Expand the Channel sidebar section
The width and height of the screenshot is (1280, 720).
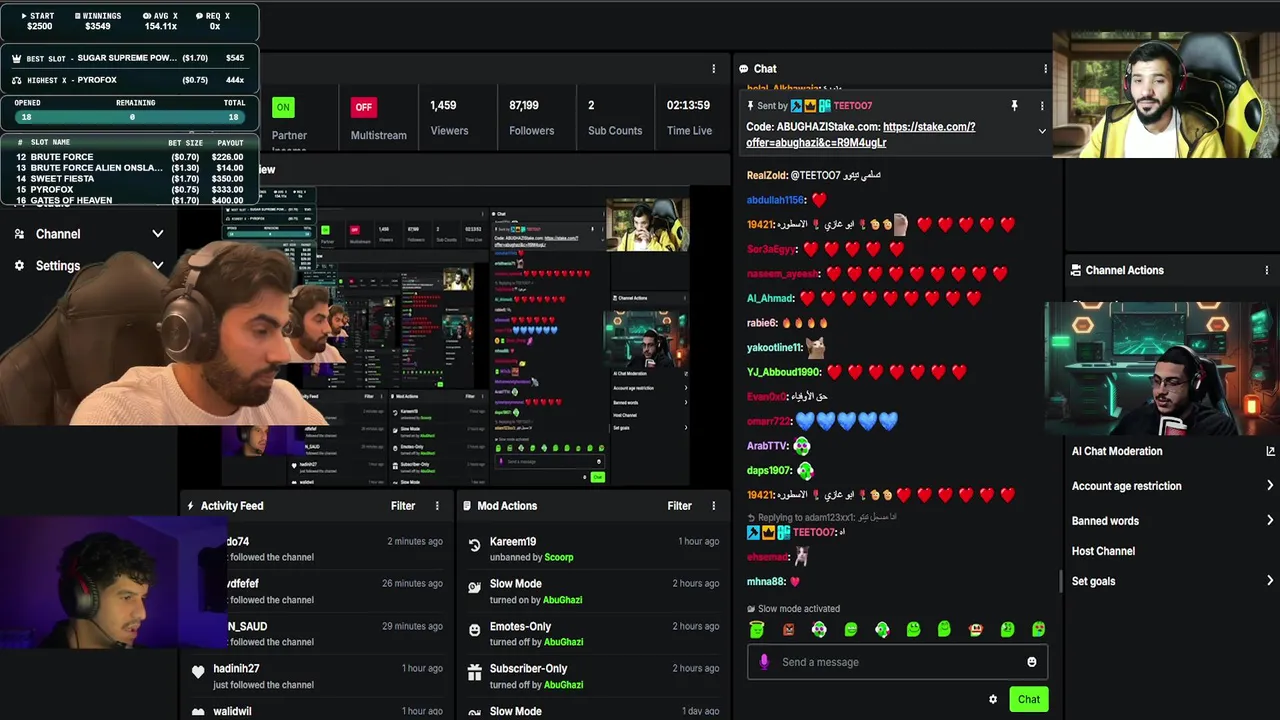coord(157,234)
